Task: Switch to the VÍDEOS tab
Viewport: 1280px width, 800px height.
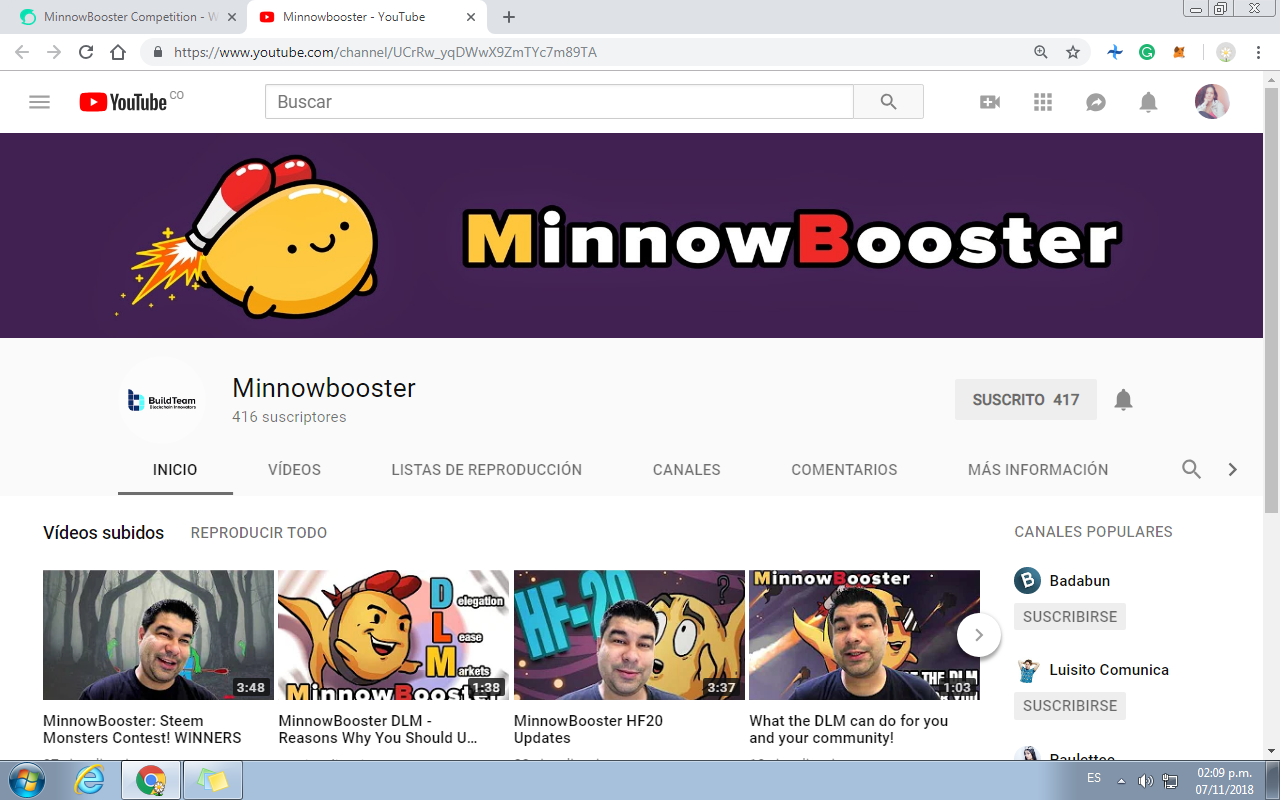Action: 294,469
